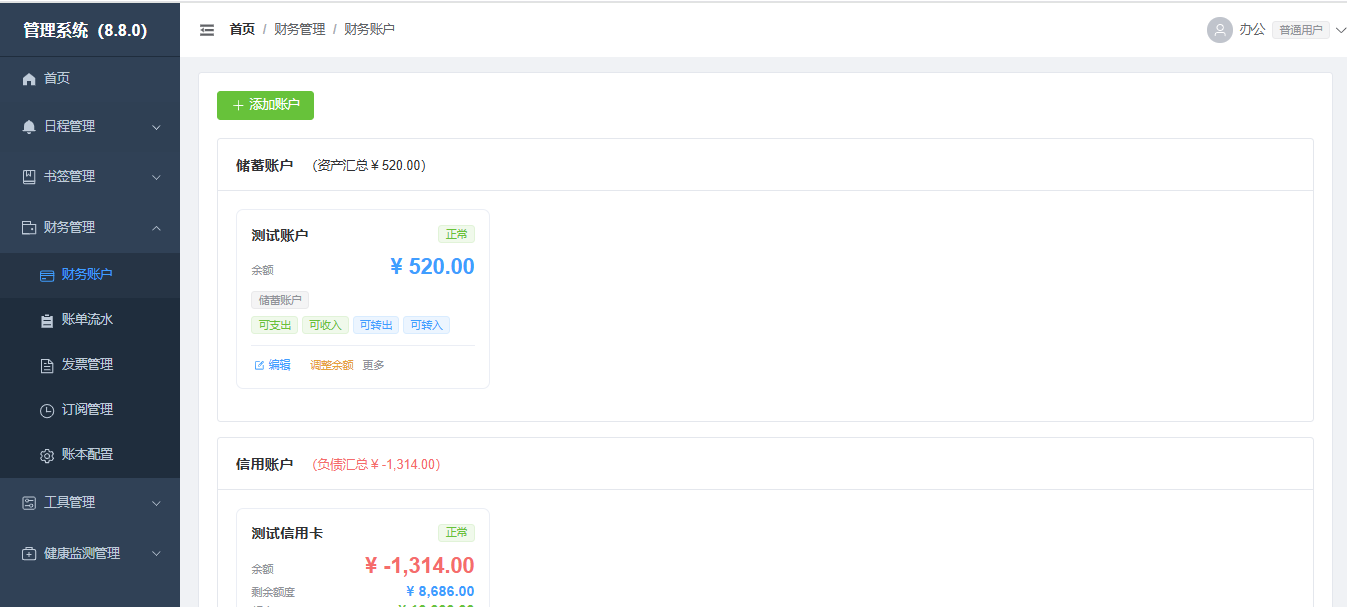
Task: Click the 正常 status tag on 测试信用卡
Action: tap(456, 533)
